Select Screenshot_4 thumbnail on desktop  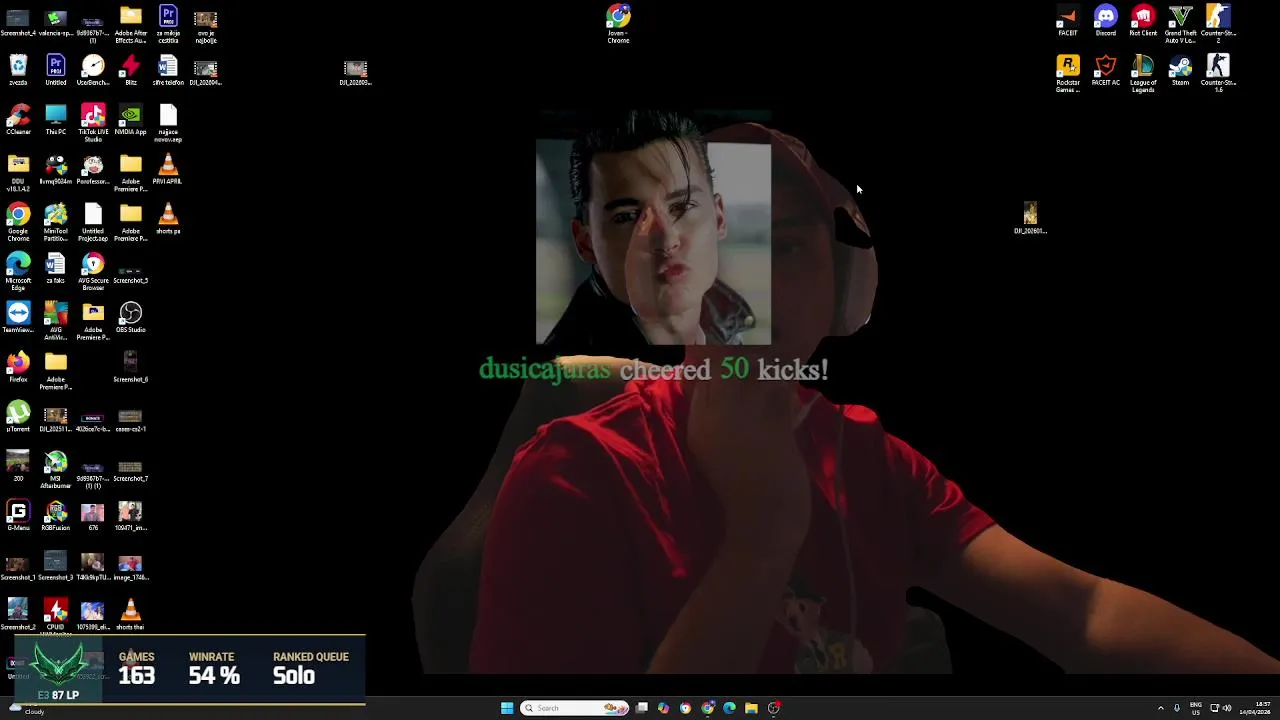click(18, 21)
